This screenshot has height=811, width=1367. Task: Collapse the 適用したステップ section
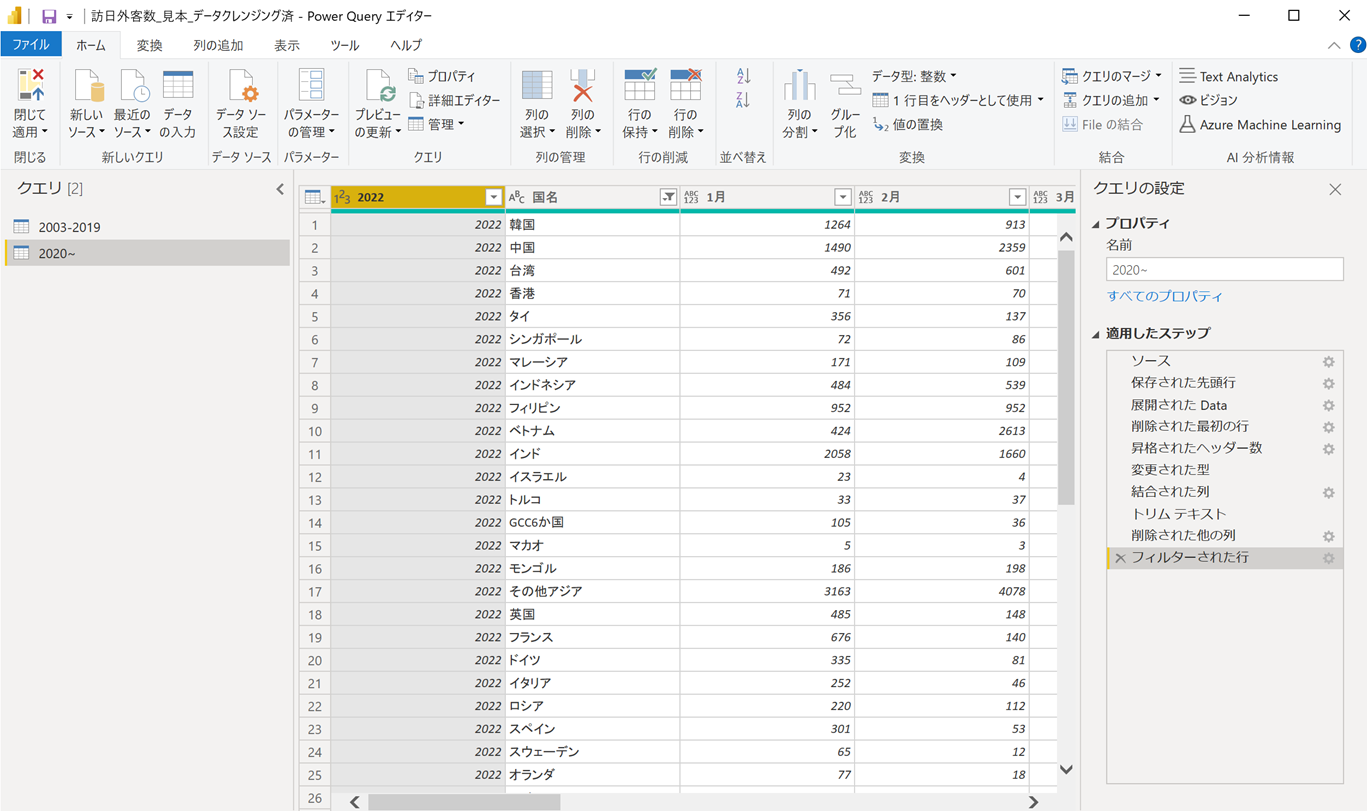click(x=1095, y=334)
